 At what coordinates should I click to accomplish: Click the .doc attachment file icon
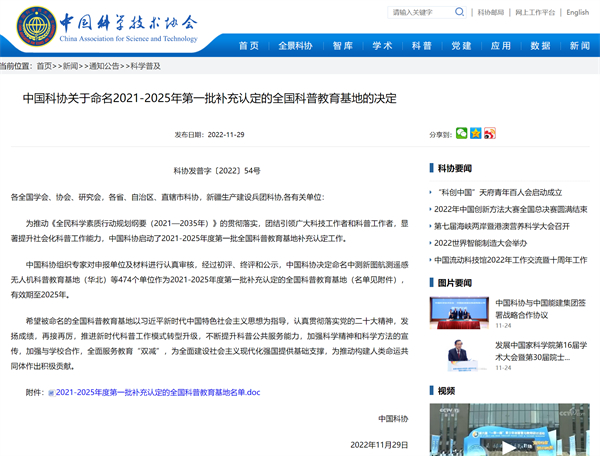pos(52,393)
